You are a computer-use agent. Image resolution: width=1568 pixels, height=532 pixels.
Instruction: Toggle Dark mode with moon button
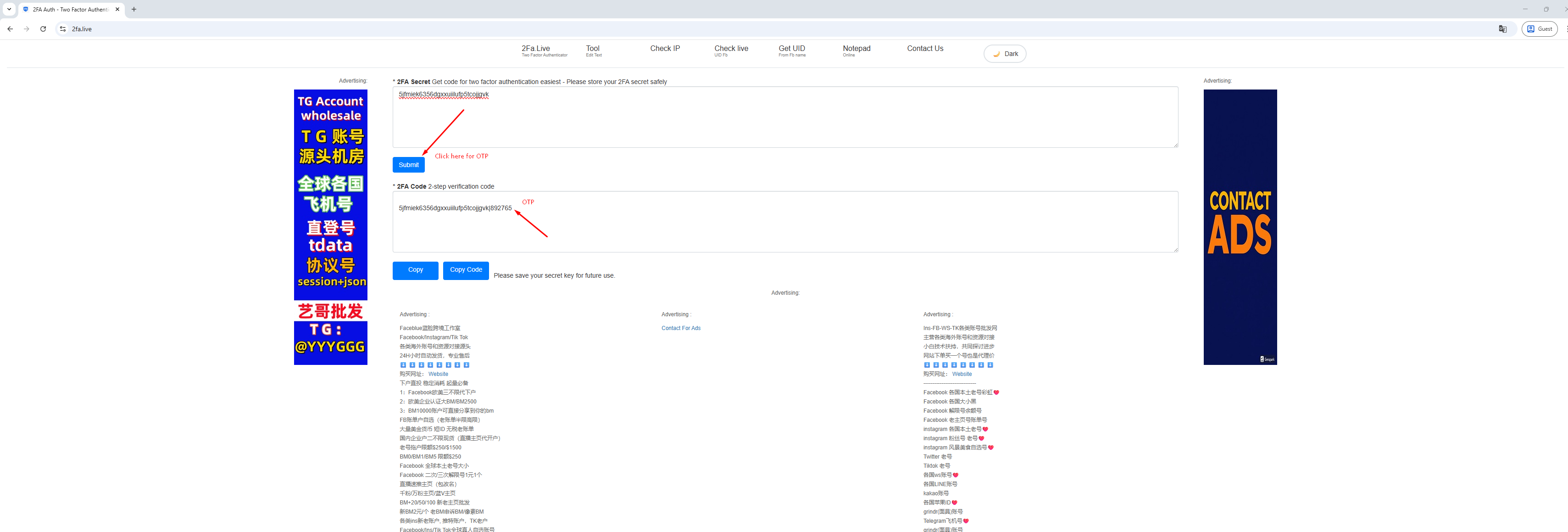[x=1004, y=54]
